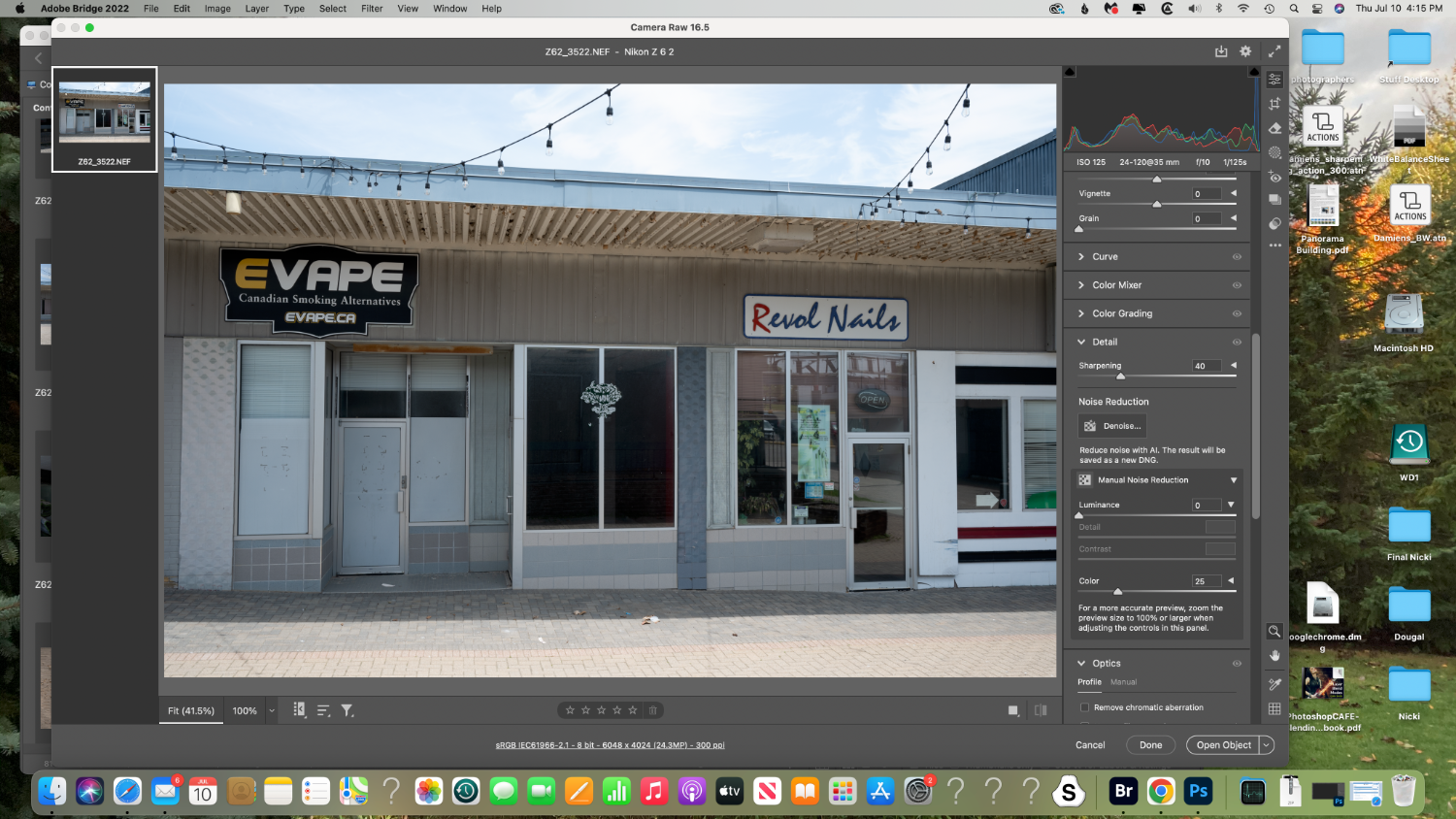Click the Manual Noise Reduction checkered icon
Image resolution: width=1456 pixels, height=819 pixels.
pos(1085,480)
